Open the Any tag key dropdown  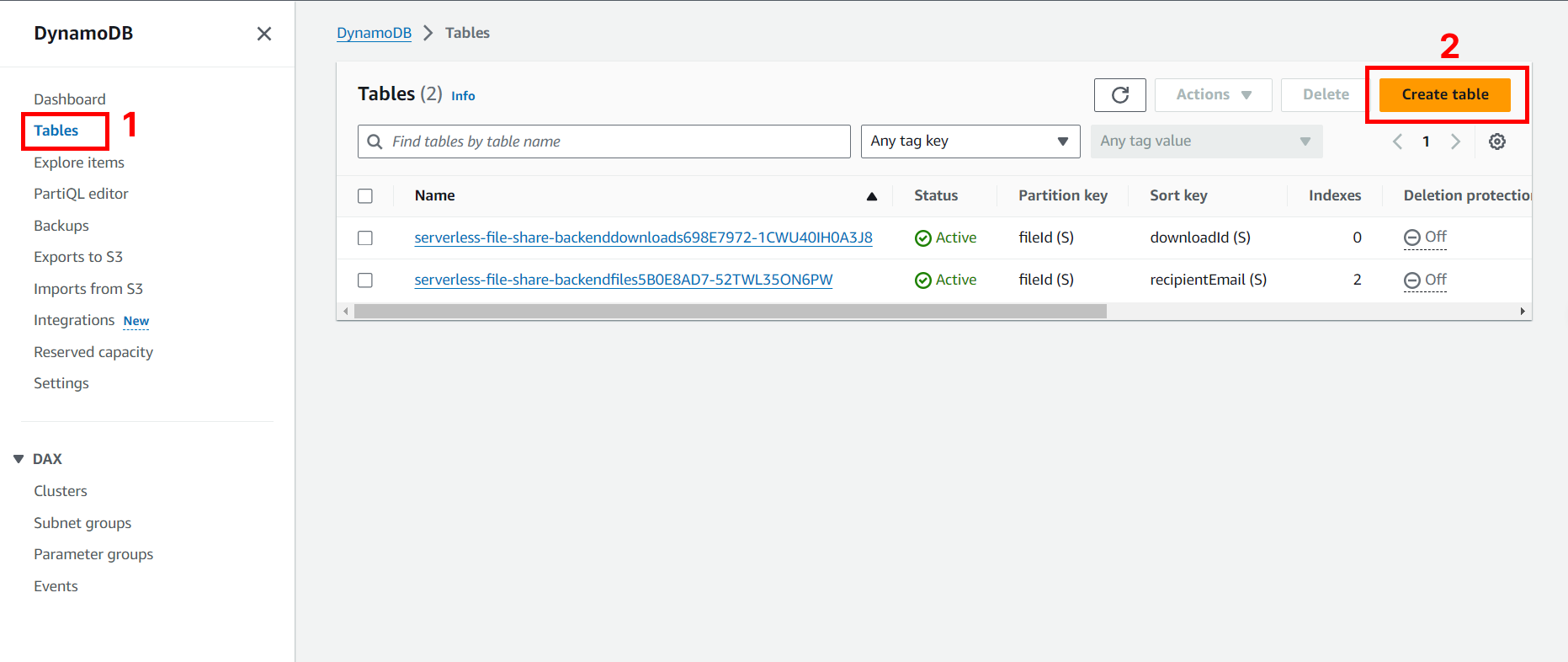coord(970,141)
